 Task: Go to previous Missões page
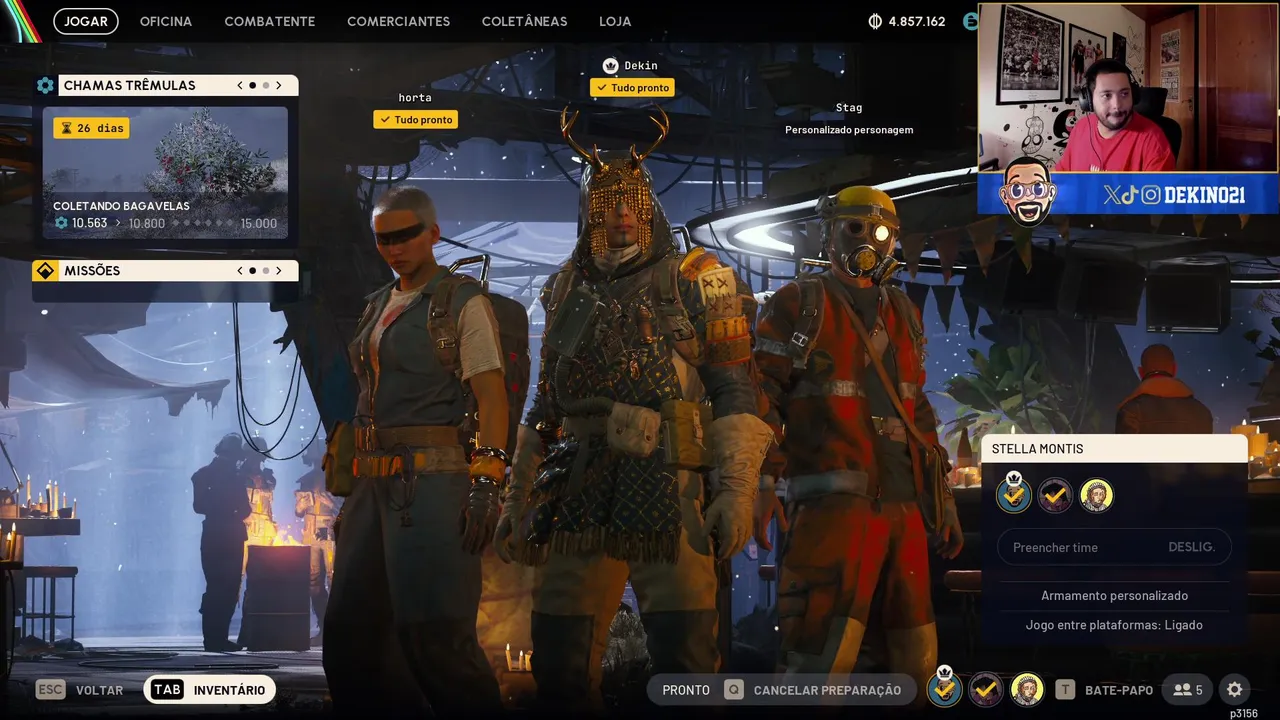240,271
